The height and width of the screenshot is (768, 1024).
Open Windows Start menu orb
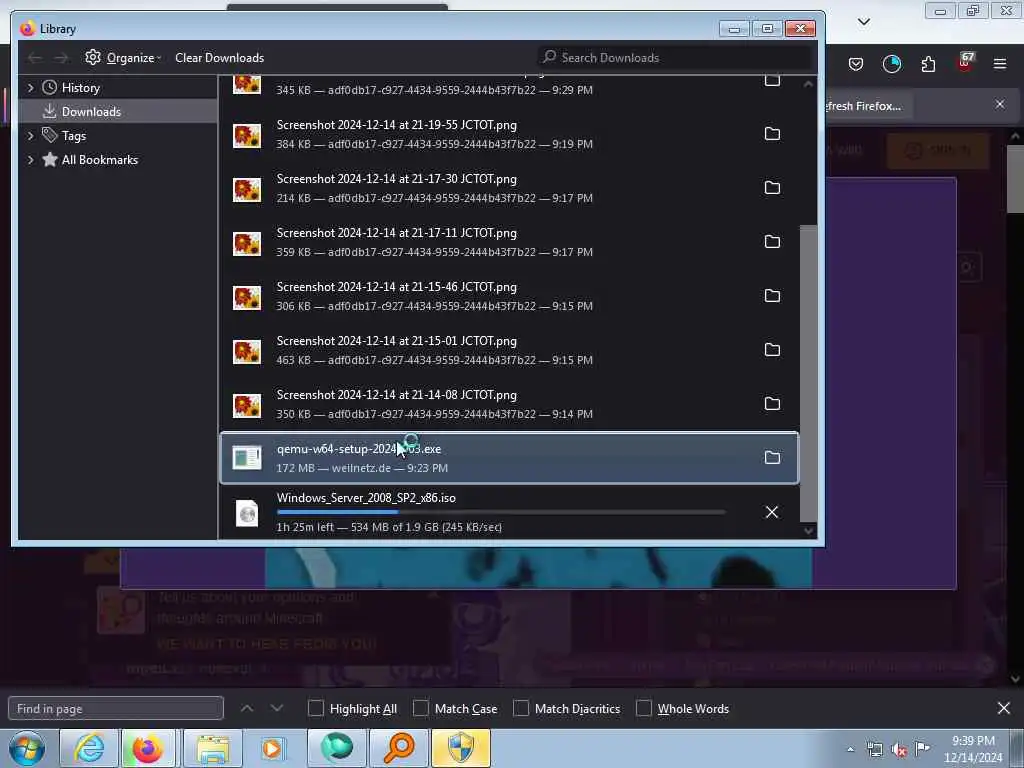27,748
